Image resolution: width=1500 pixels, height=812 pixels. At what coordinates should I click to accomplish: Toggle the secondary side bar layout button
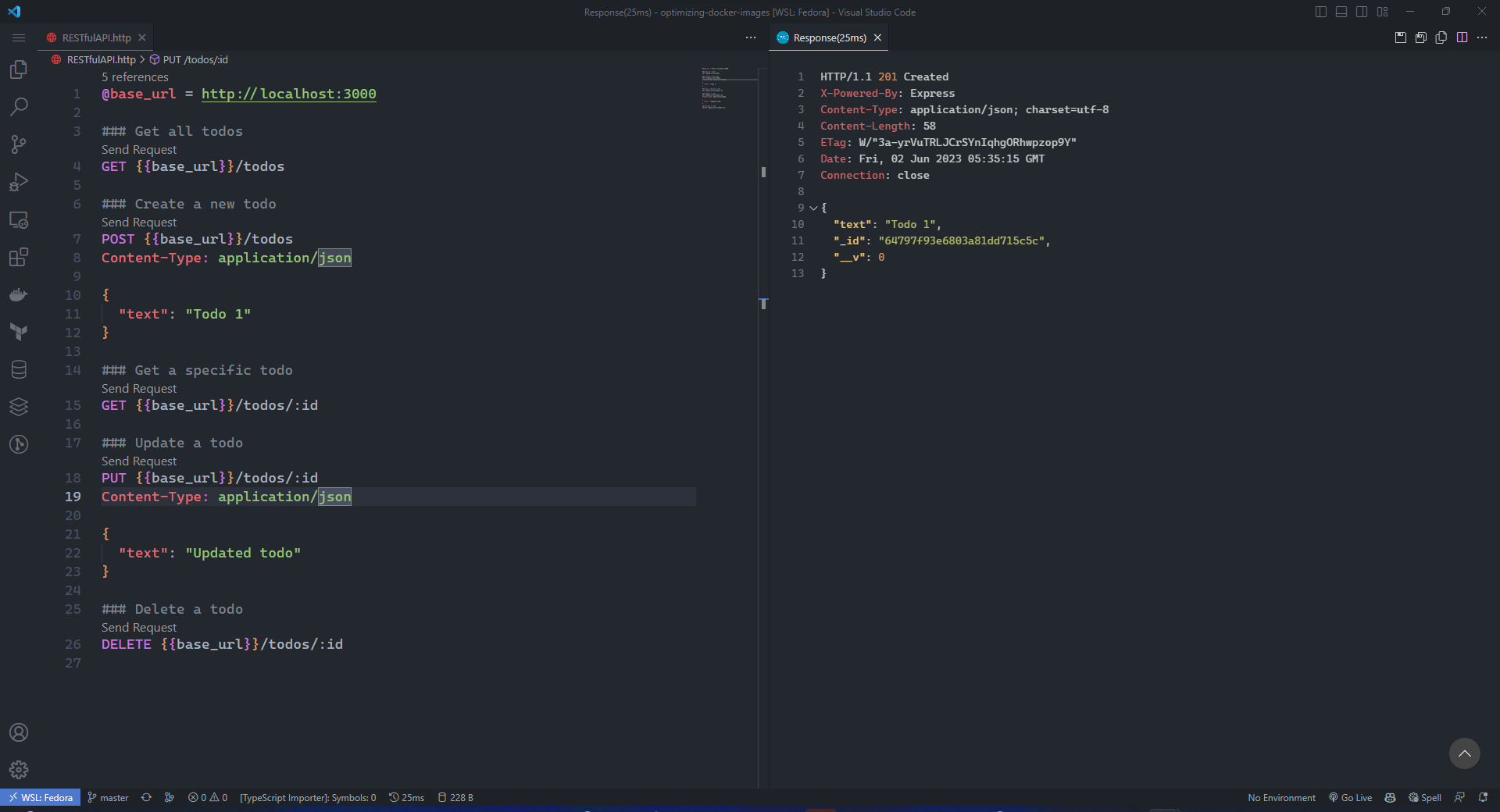coord(1362,12)
